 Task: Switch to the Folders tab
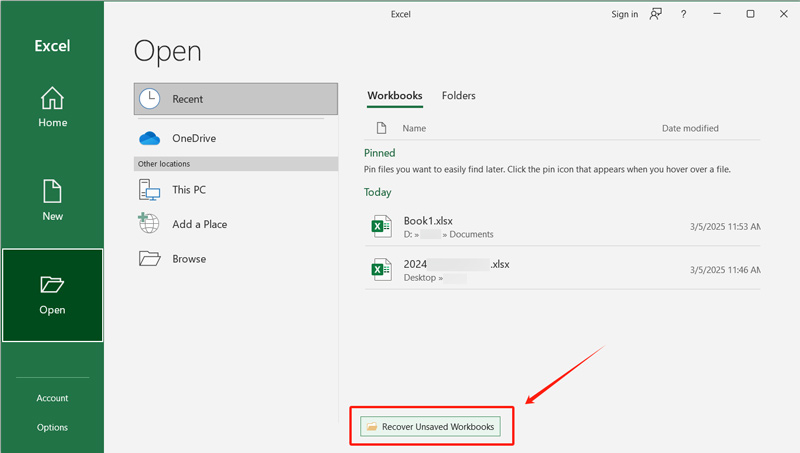(x=458, y=96)
